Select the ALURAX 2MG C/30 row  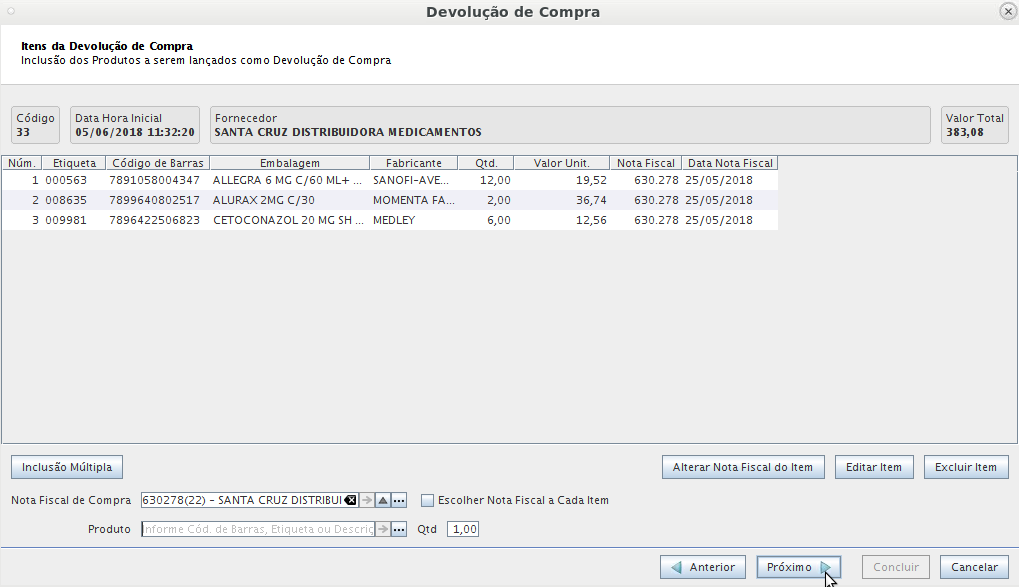tap(390, 200)
